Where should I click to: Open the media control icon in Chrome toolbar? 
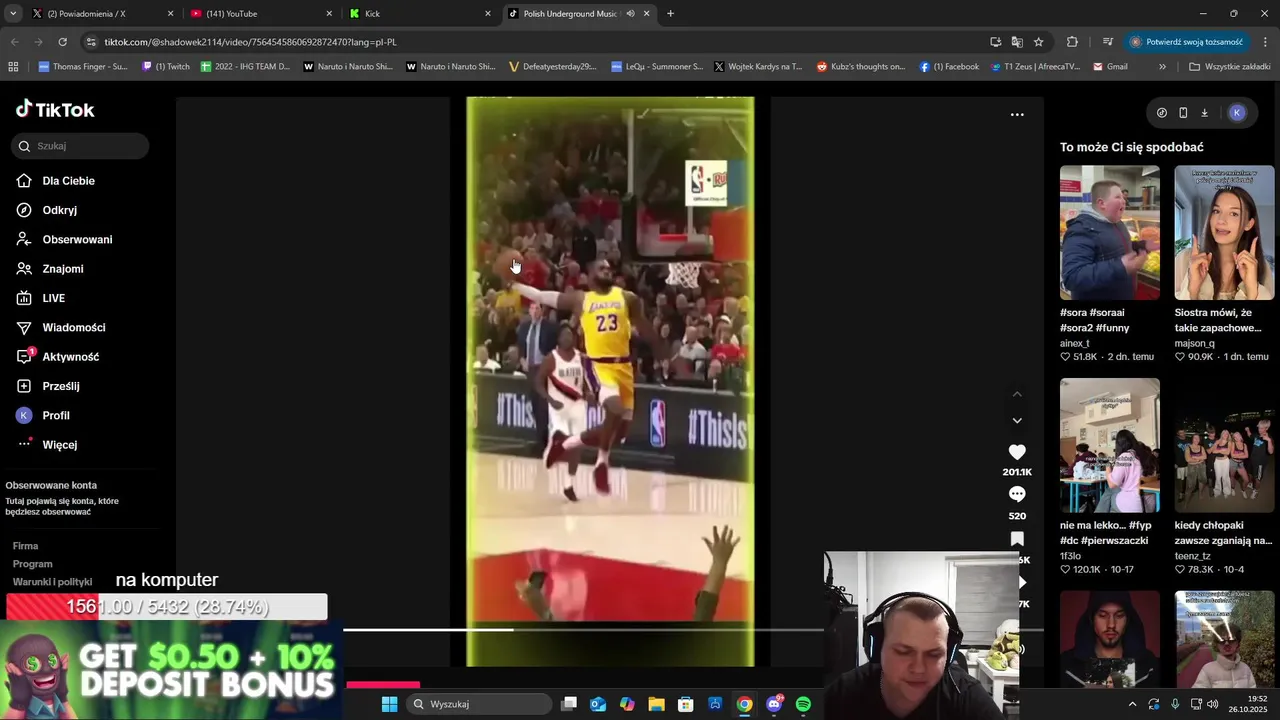coord(1108,42)
